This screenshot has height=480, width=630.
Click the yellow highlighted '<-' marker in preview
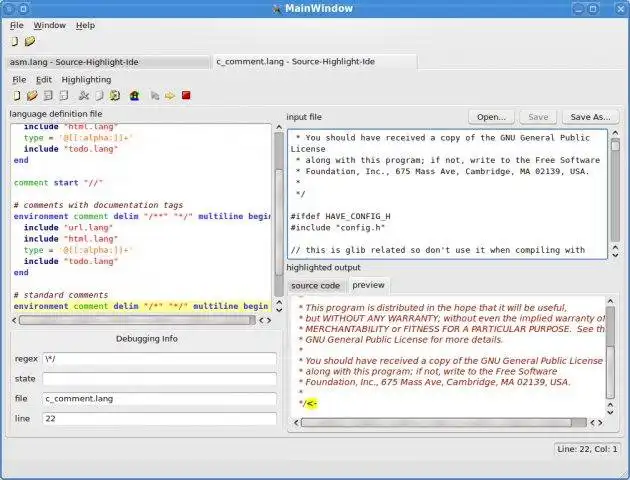[x=312, y=403]
